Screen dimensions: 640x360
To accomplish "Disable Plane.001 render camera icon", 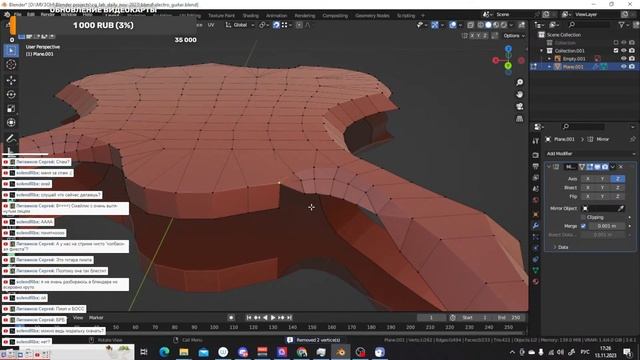I will pos(632,67).
